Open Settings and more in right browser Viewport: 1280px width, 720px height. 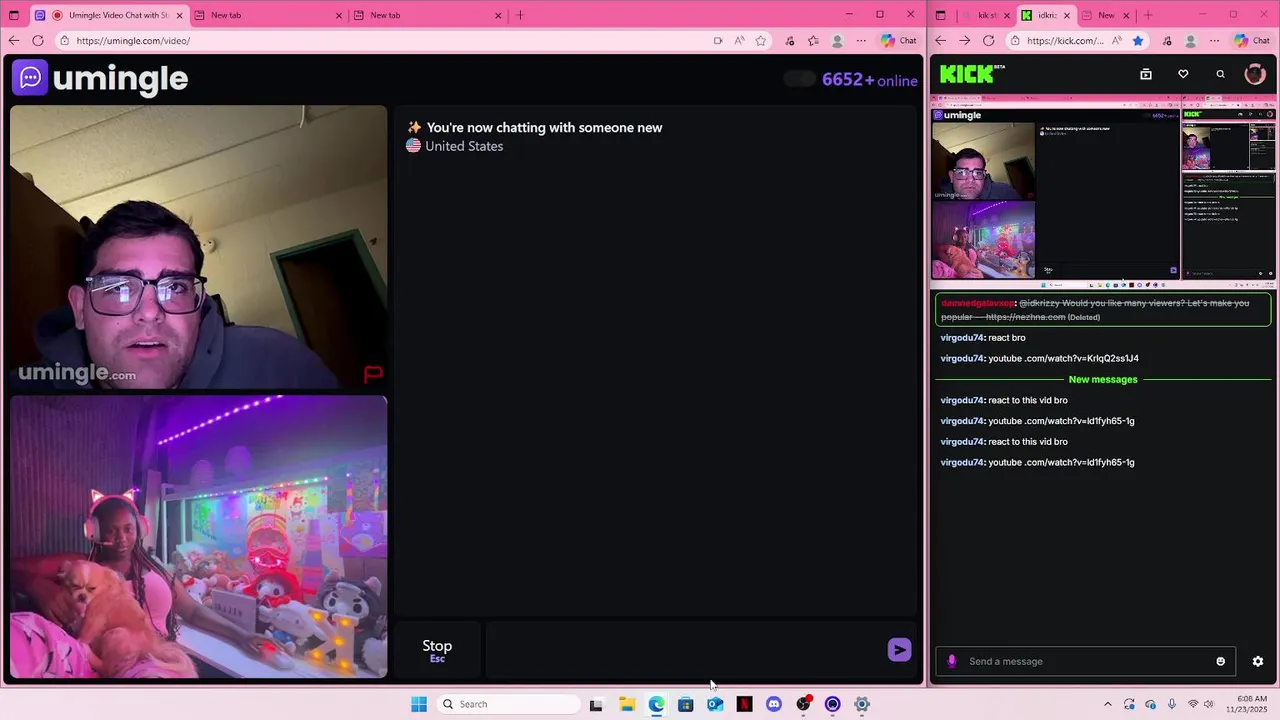1214,40
